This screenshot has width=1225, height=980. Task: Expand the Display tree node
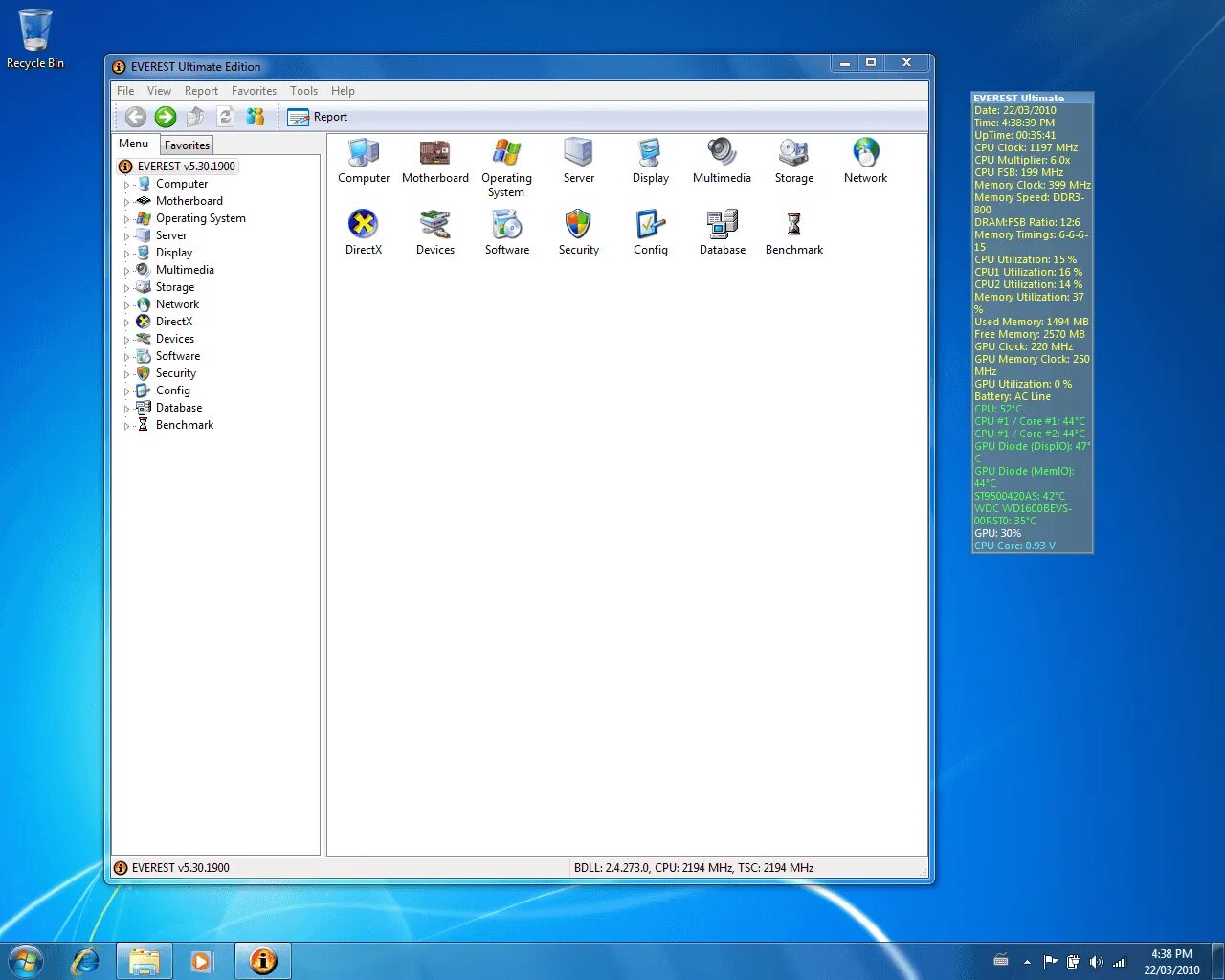click(x=126, y=254)
